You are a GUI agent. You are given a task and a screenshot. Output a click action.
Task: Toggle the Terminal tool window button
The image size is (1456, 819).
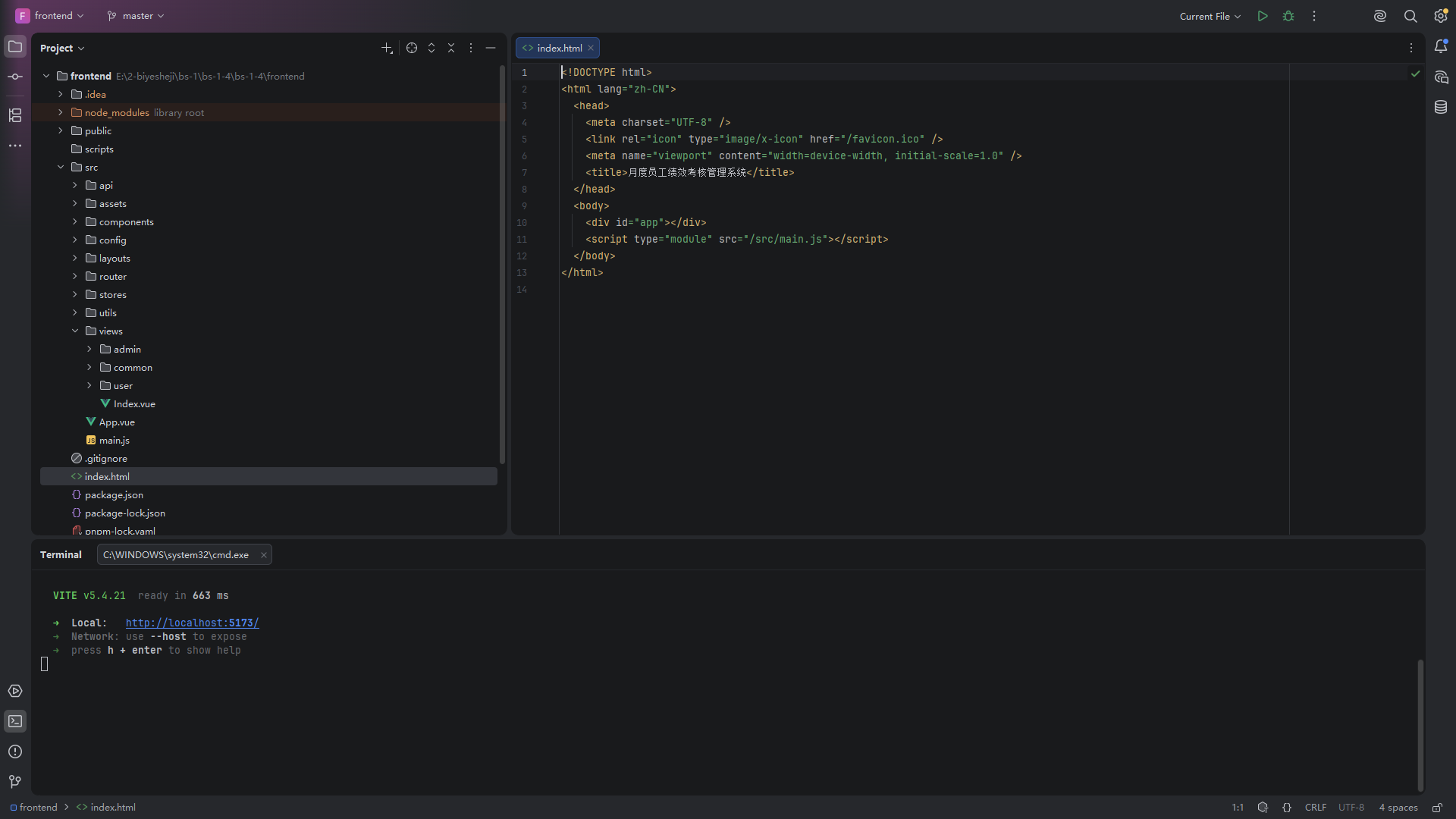(15, 721)
